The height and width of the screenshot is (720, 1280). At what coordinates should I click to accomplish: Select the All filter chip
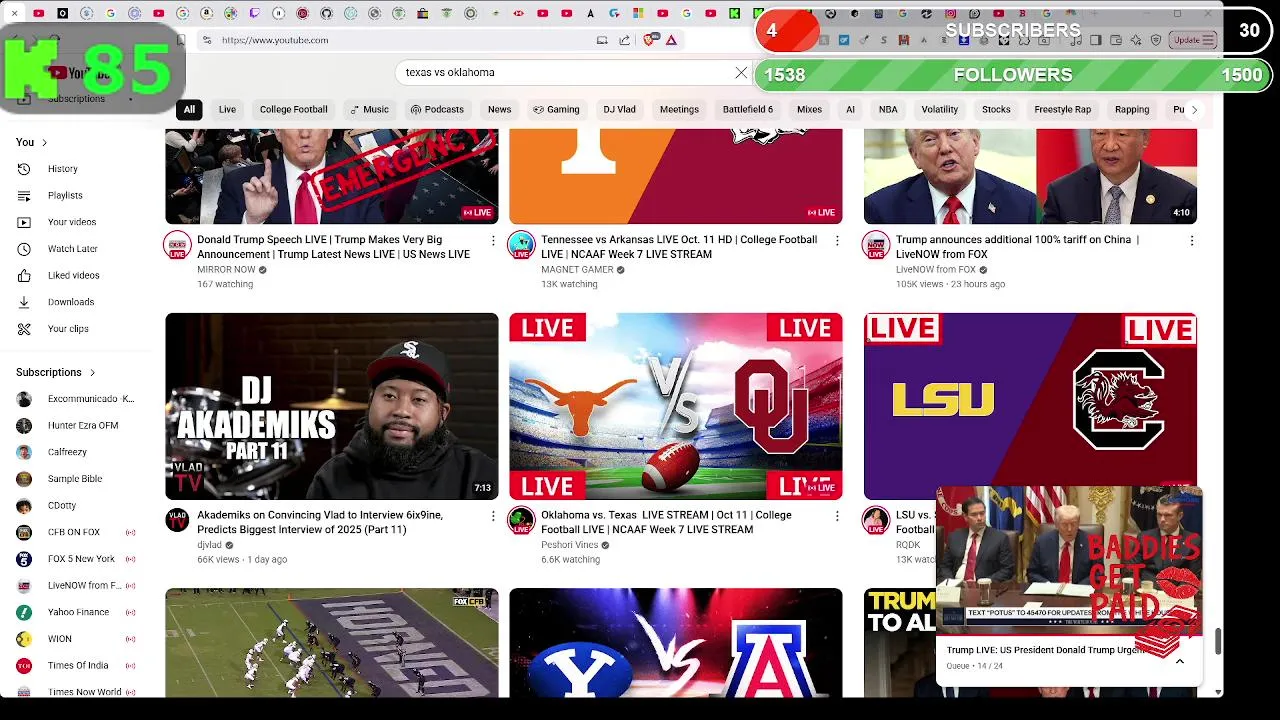[189, 110]
